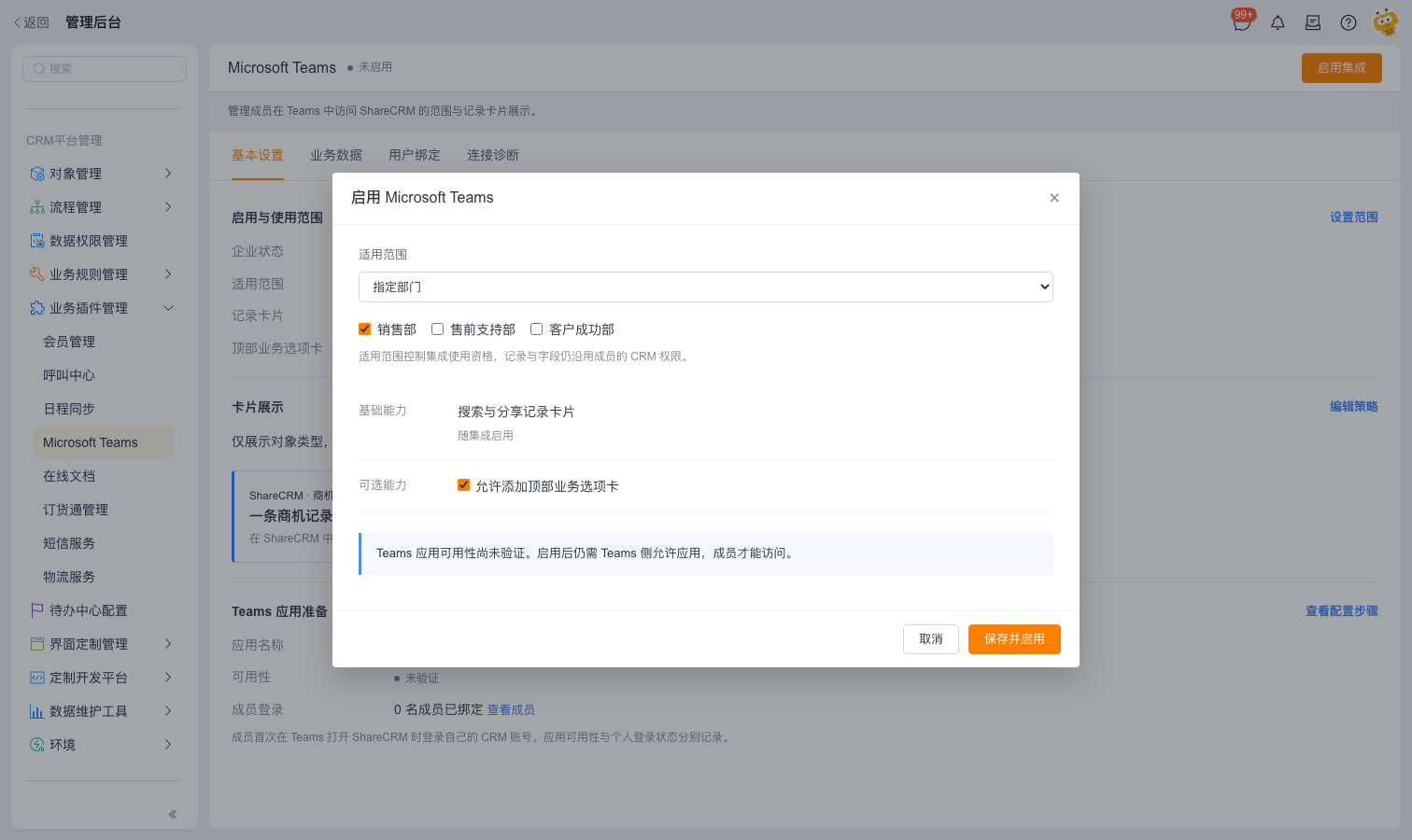Click the 查看配置步骤 link
1412x840 pixels.
(1342, 611)
